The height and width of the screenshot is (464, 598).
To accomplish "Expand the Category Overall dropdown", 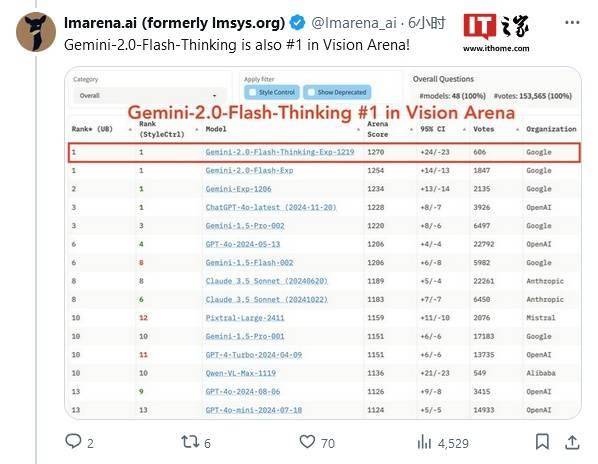I will pos(149,95).
